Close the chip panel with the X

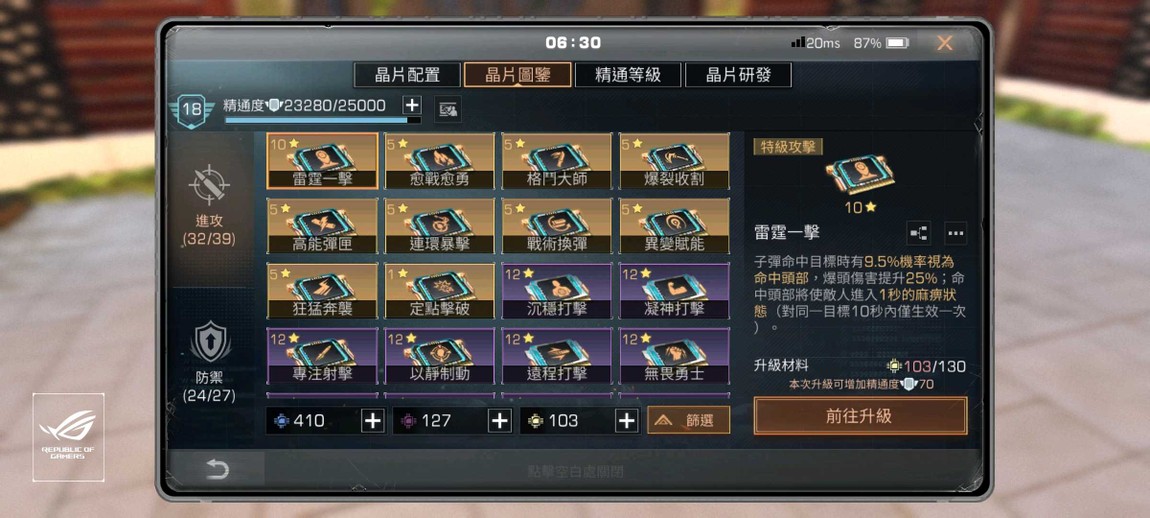tap(945, 43)
